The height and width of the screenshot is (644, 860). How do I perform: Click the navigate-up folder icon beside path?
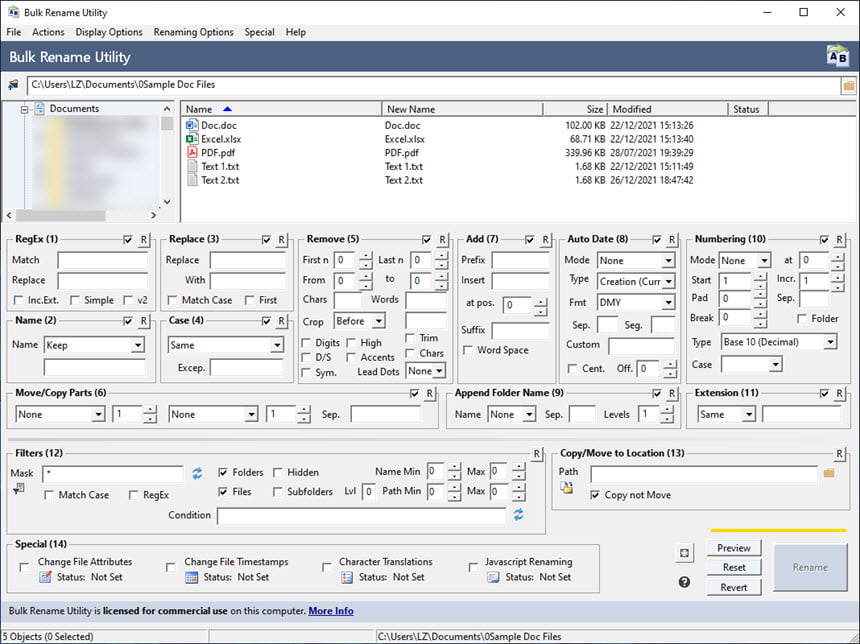(x=13, y=85)
